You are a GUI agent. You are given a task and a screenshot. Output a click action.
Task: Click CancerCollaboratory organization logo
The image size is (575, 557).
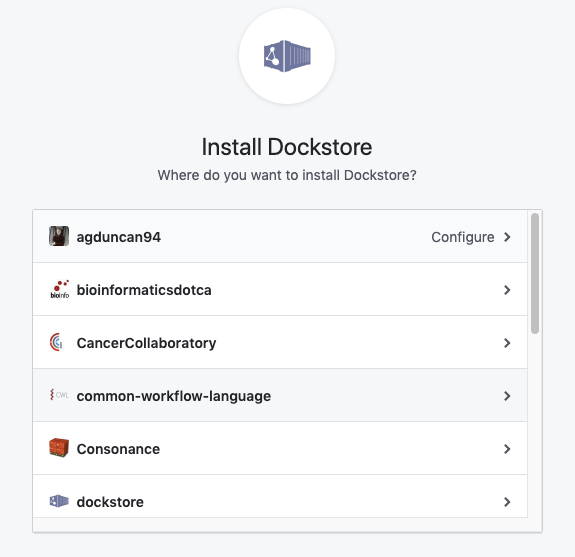click(56, 342)
